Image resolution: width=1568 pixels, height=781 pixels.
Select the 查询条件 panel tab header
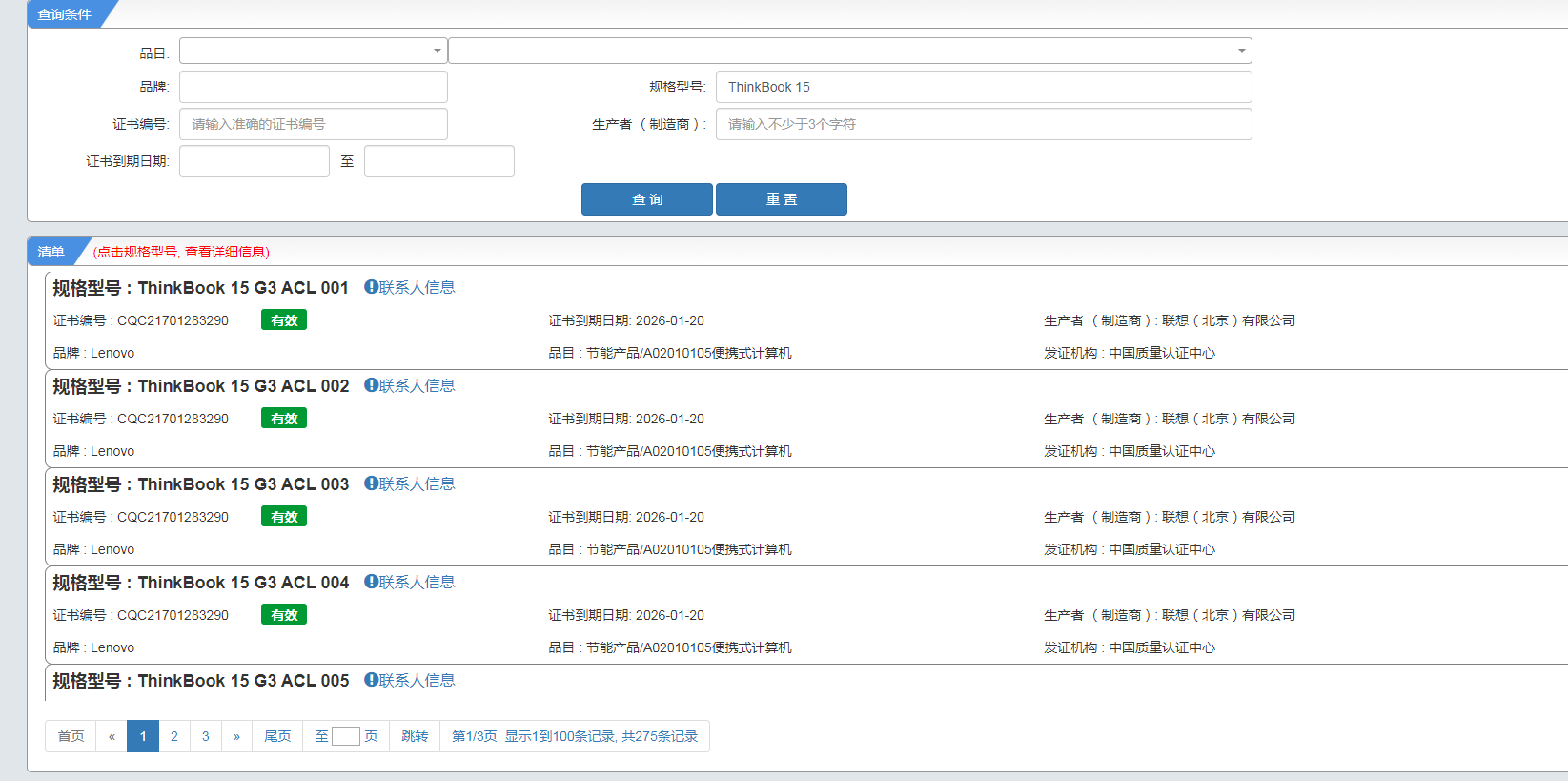coord(65,14)
